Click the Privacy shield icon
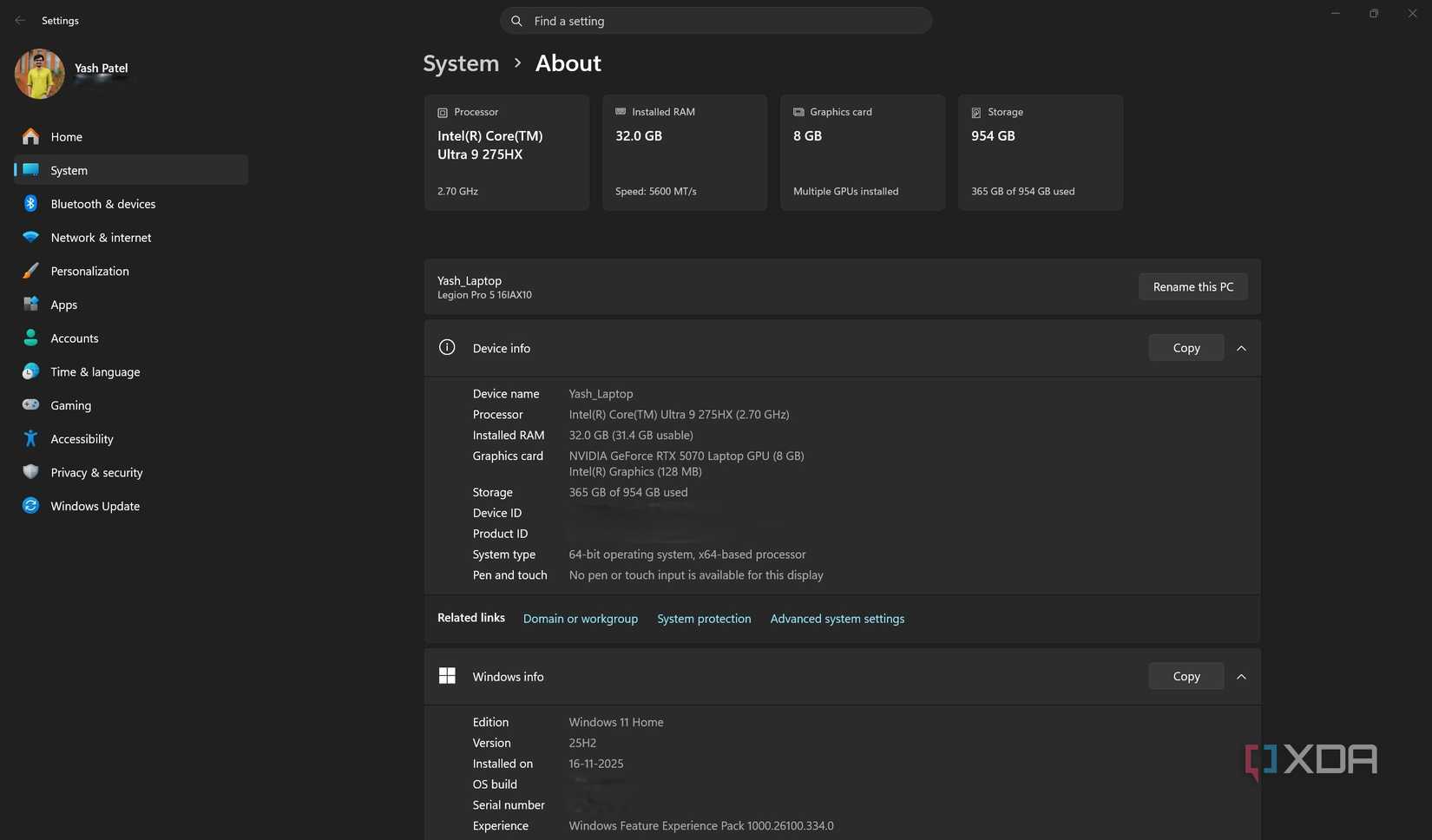The image size is (1432, 840). click(x=30, y=472)
